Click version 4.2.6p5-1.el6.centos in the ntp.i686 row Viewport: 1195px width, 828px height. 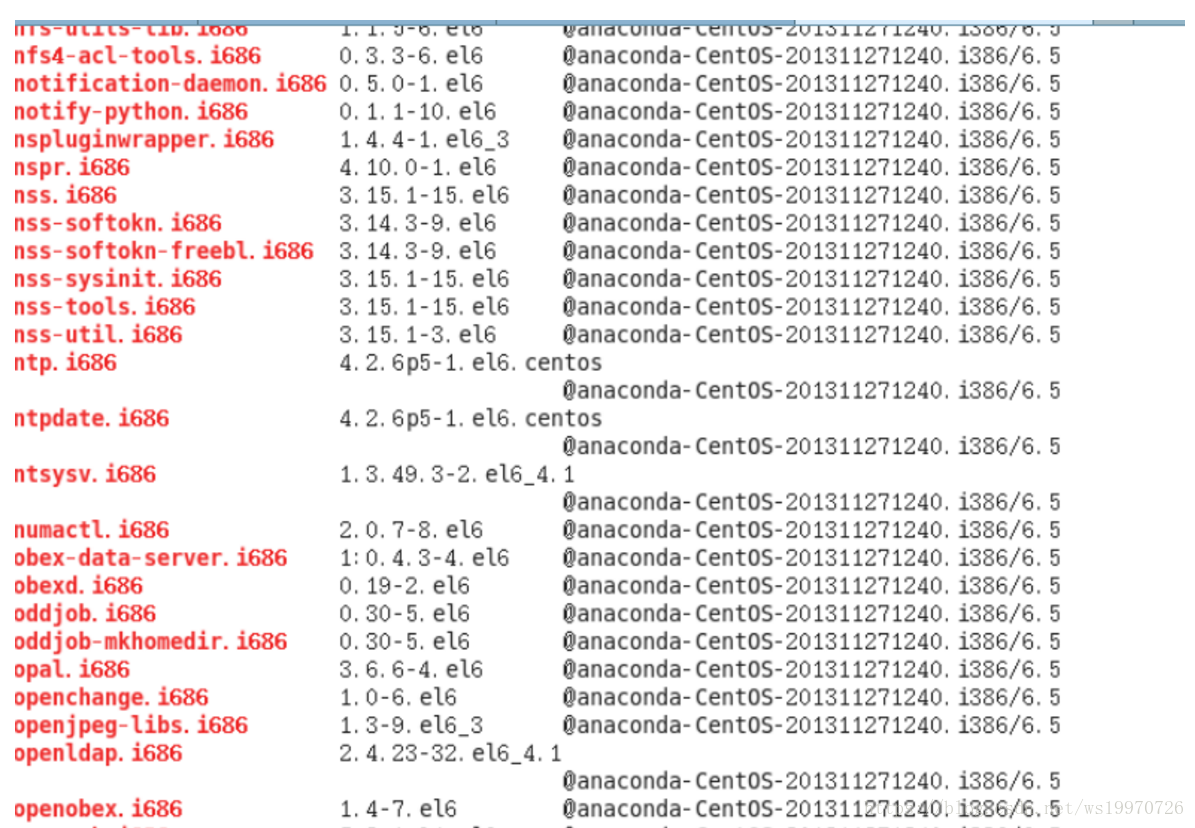pyautogui.click(x=471, y=363)
